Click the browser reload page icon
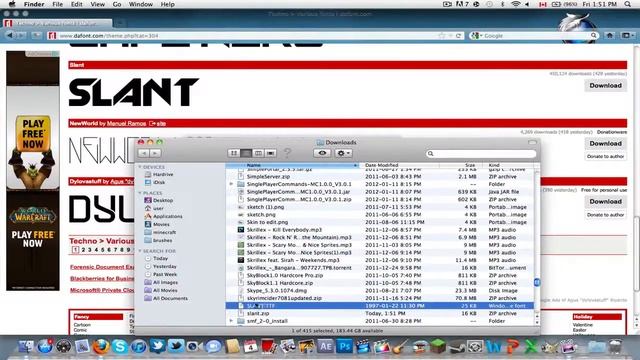Screen dimensions: 640x360 pyautogui.click(x=458, y=36)
